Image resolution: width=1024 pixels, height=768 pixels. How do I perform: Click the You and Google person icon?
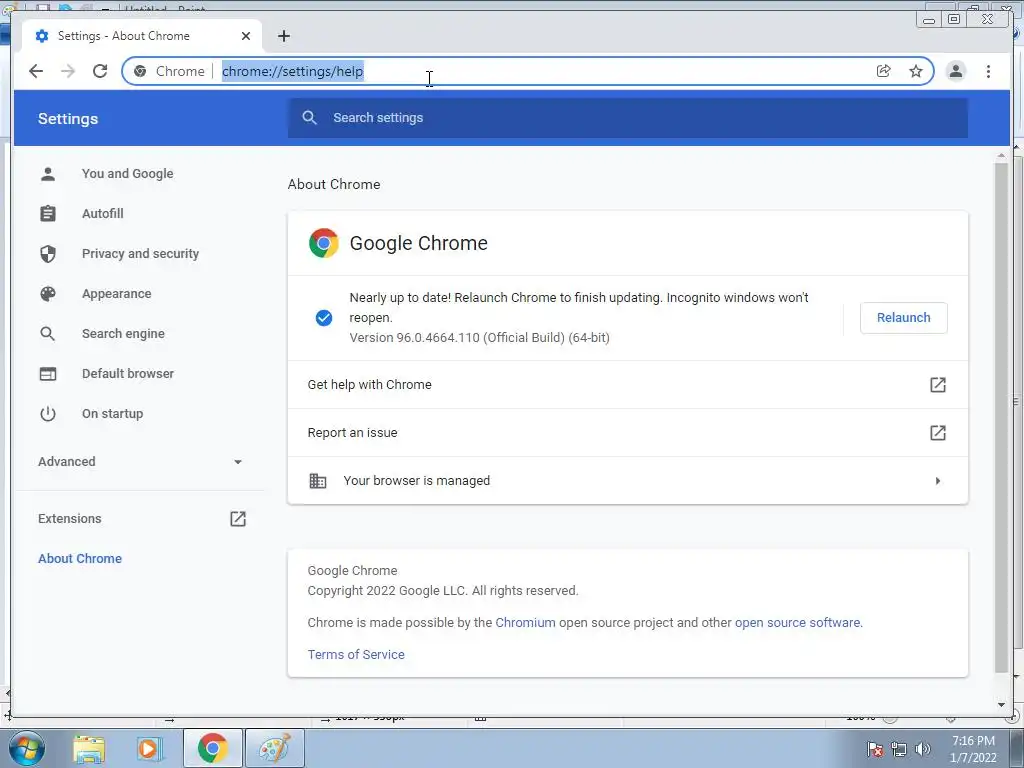coord(48,174)
